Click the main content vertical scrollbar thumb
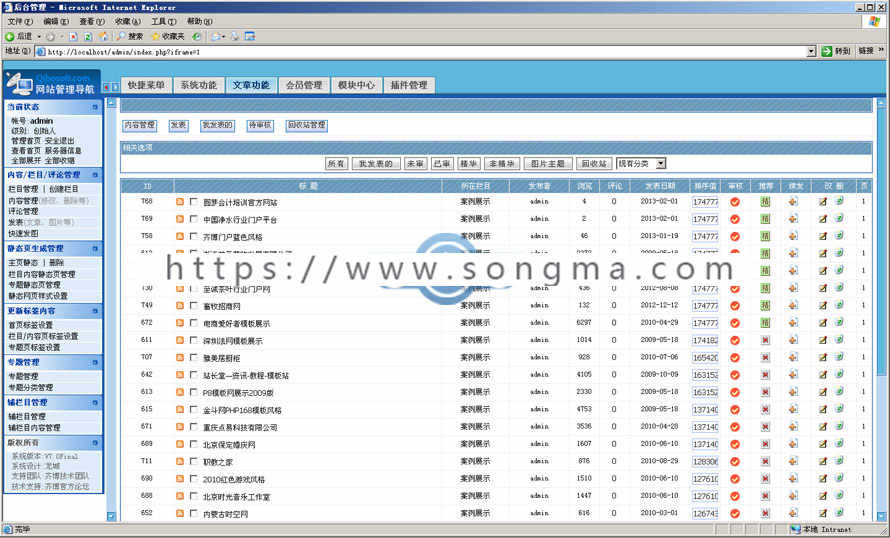Viewport: 890px width, 538px height. click(x=881, y=241)
